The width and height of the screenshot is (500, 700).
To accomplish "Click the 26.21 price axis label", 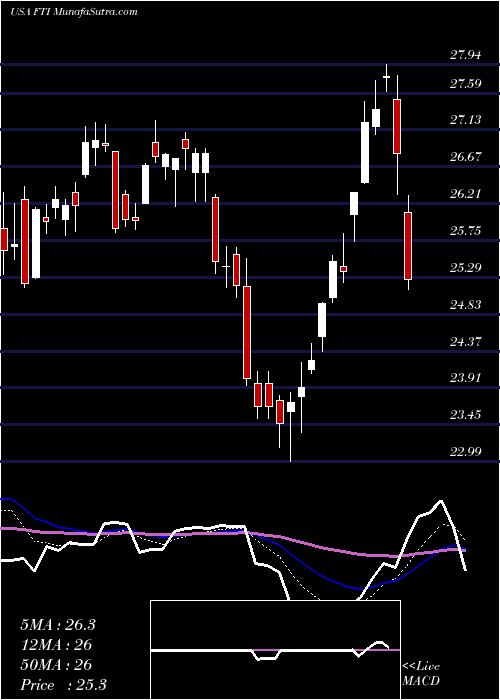I will coord(465,194).
